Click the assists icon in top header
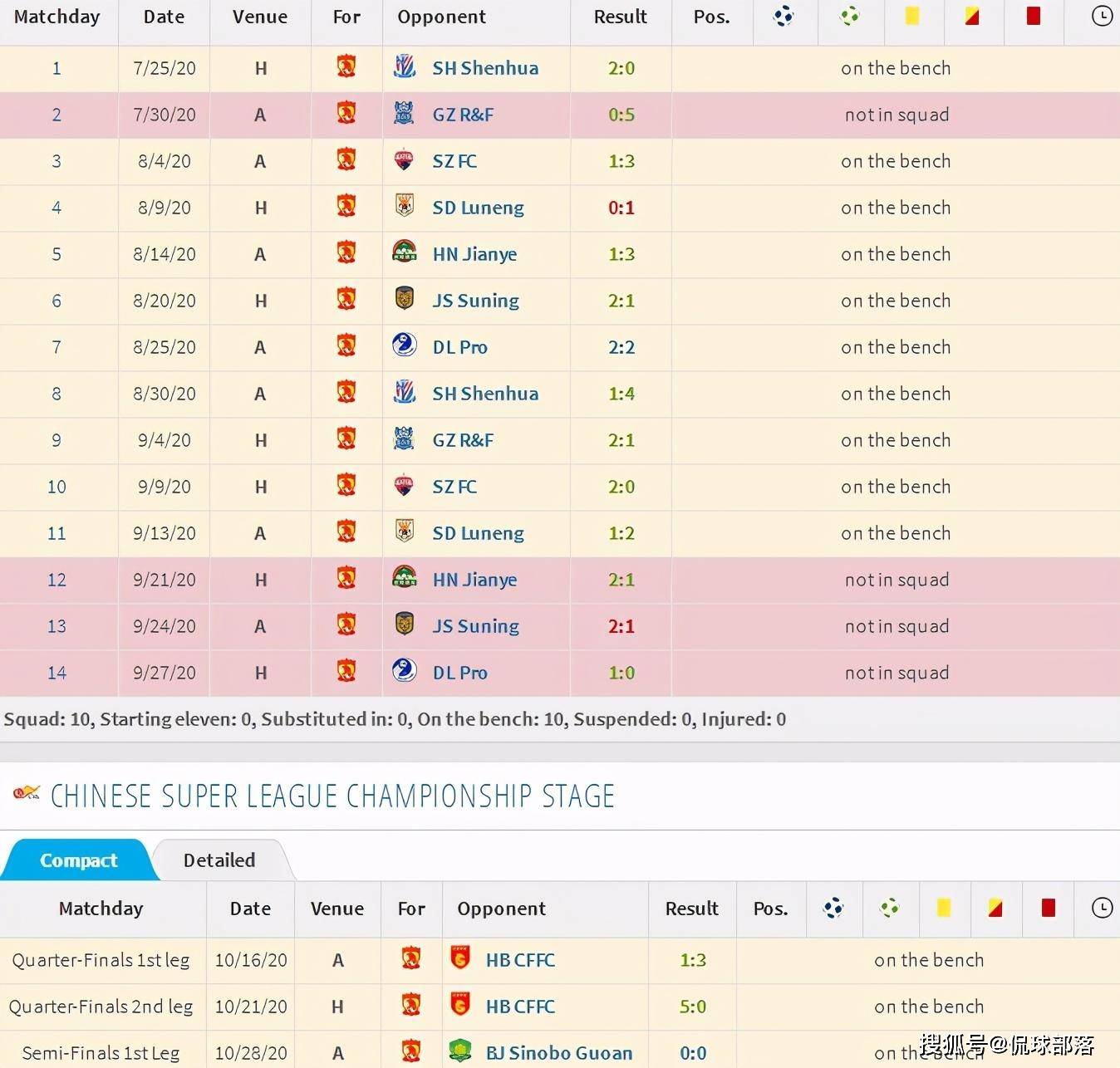The width and height of the screenshot is (1120, 1068). tap(849, 17)
